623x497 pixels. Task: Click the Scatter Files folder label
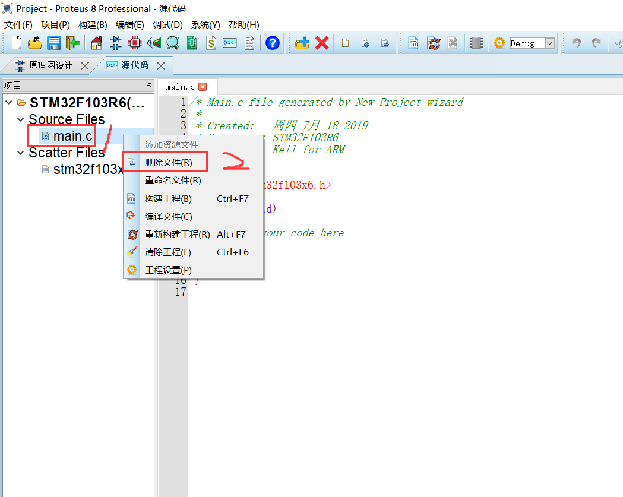[66, 153]
